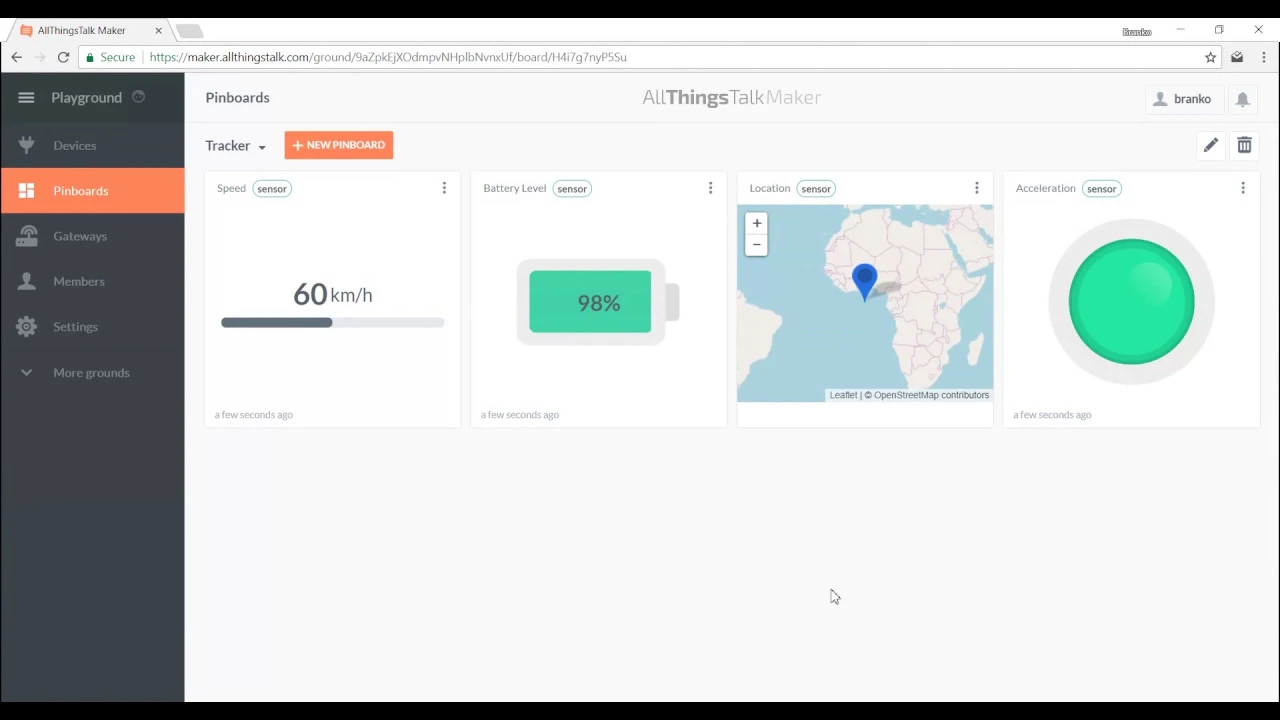Open a new browser tab
Viewport: 1280px width, 720px height.
pyautogui.click(x=190, y=31)
